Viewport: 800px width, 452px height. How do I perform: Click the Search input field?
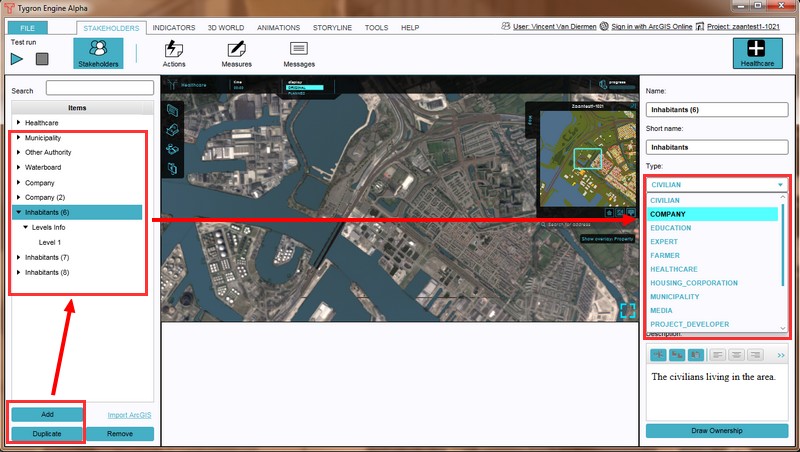click(x=97, y=90)
